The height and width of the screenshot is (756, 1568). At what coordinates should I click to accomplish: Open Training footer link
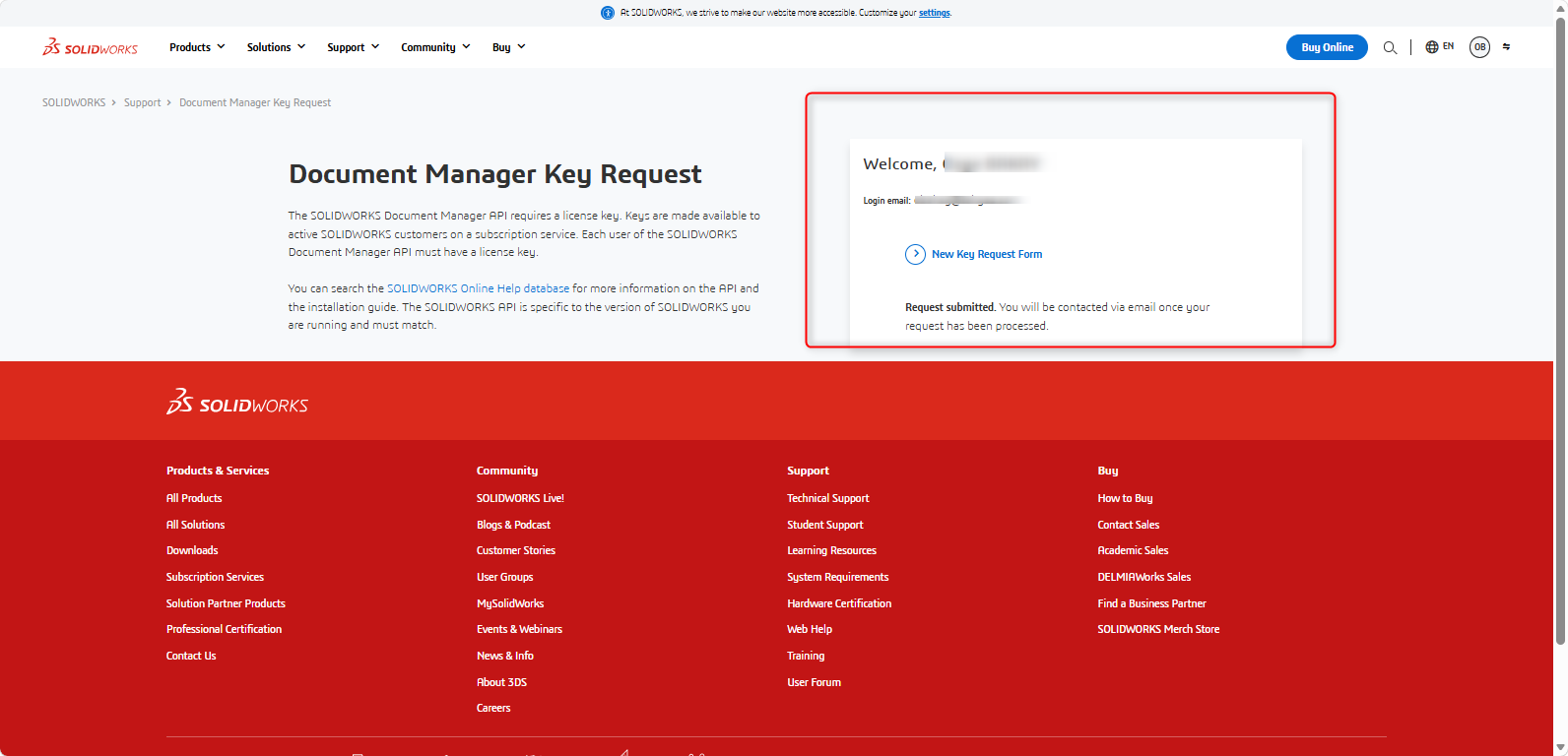pos(806,656)
